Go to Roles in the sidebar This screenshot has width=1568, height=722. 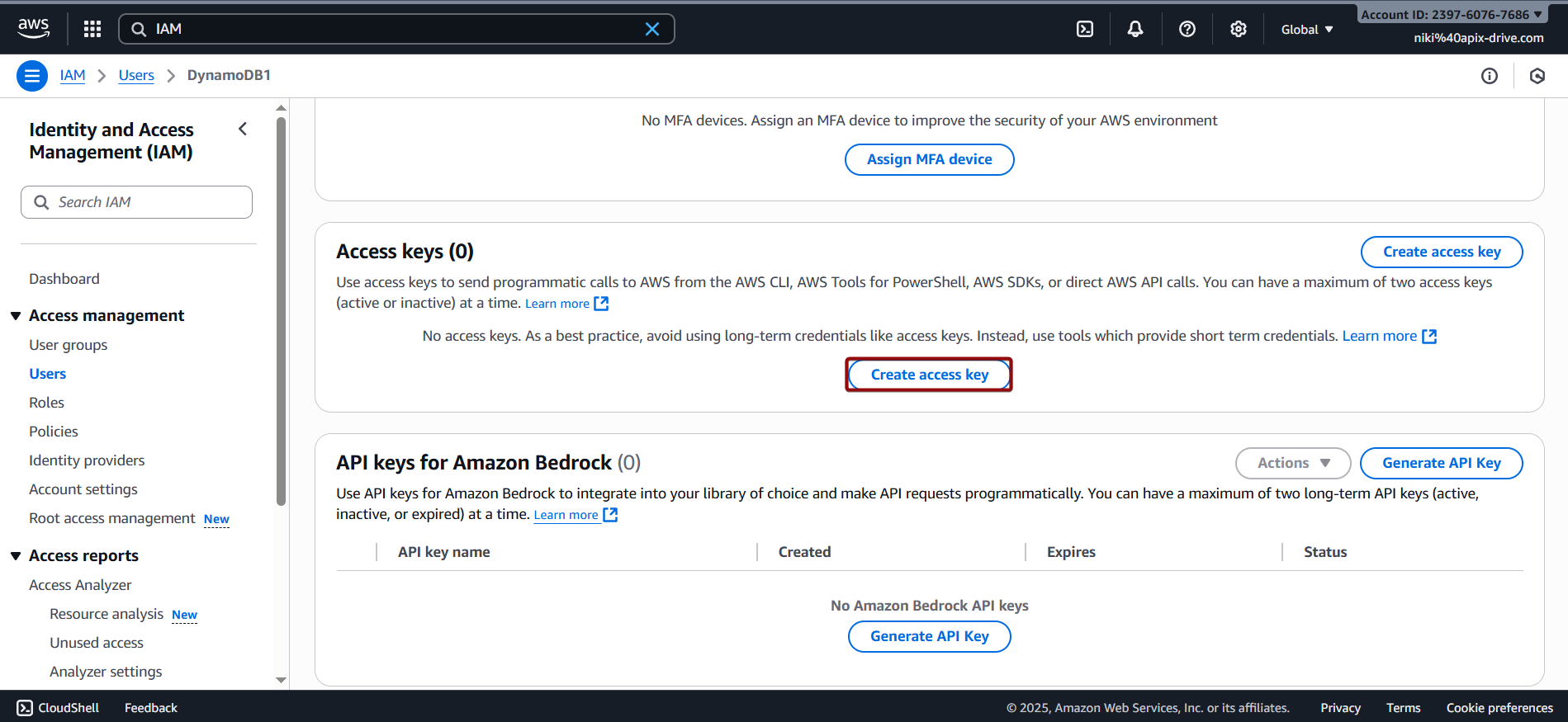pos(46,403)
